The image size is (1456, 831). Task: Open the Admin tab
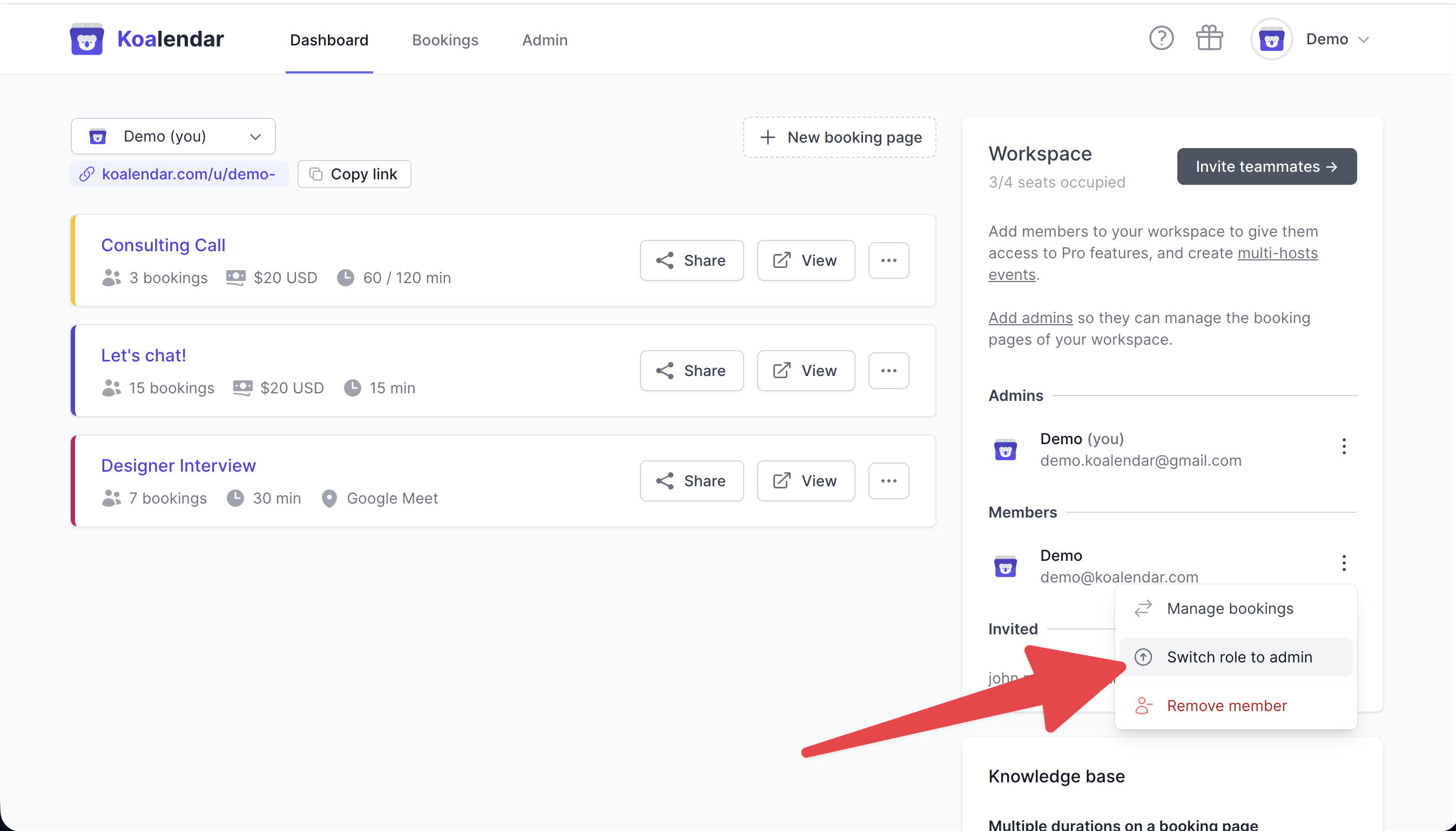coord(544,40)
